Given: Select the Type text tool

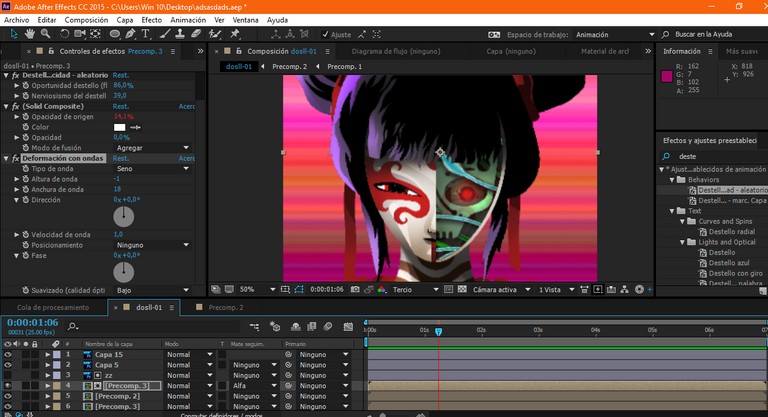Looking at the screenshot, I should 145,34.
